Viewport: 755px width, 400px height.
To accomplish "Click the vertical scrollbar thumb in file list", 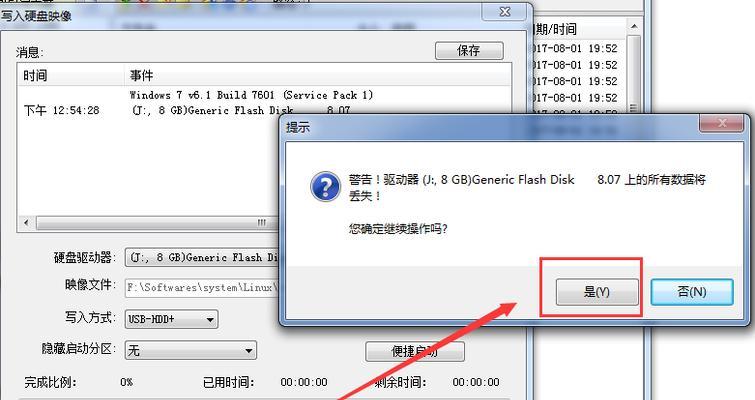I will (x=634, y=72).
